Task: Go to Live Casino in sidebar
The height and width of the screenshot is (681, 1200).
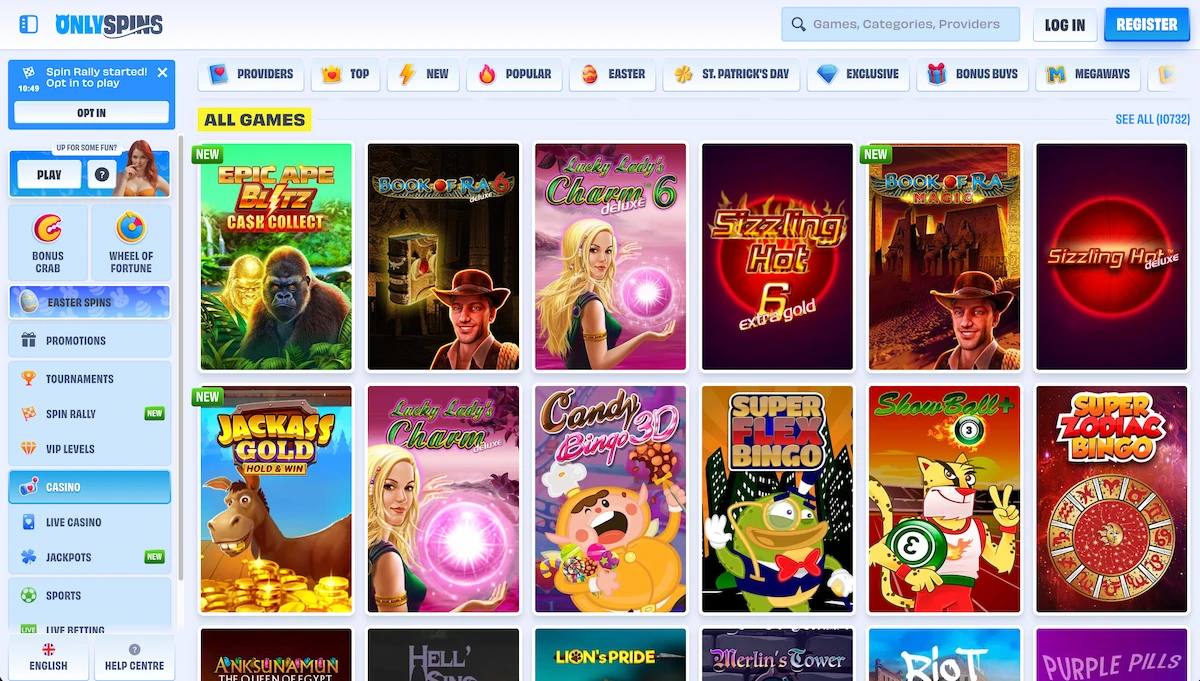Action: (73, 522)
